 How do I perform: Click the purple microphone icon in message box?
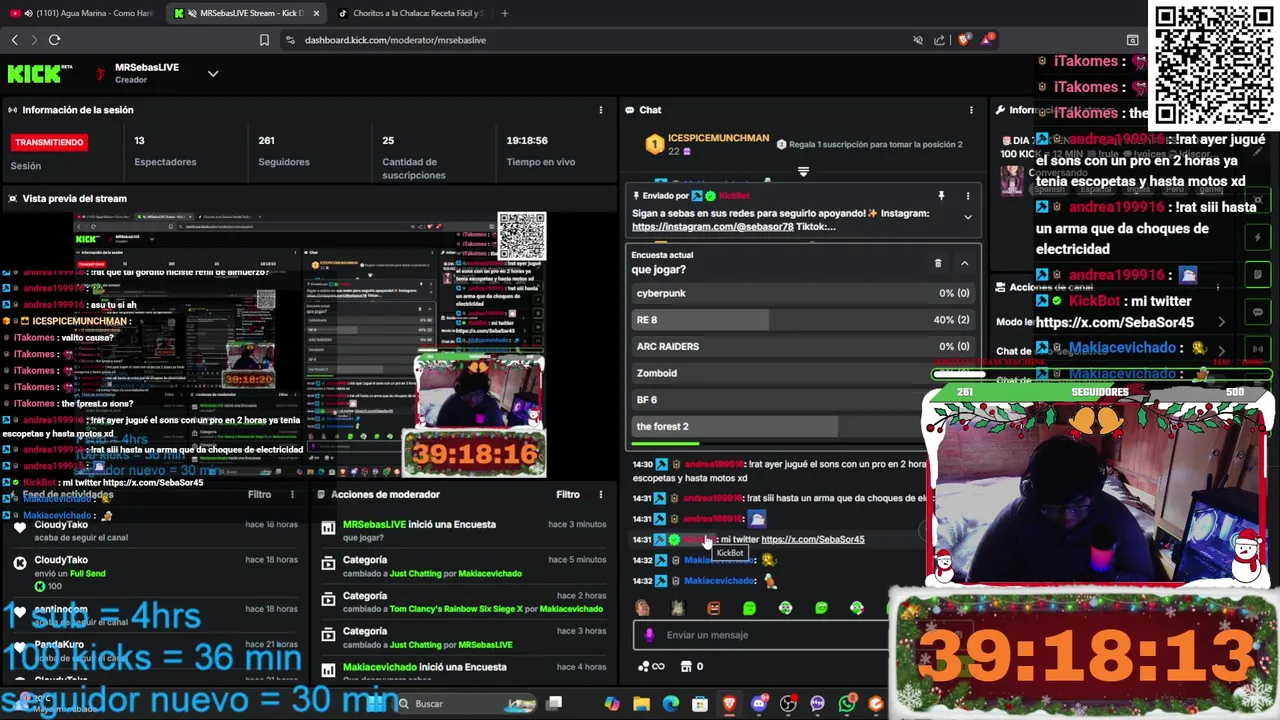tap(649, 635)
